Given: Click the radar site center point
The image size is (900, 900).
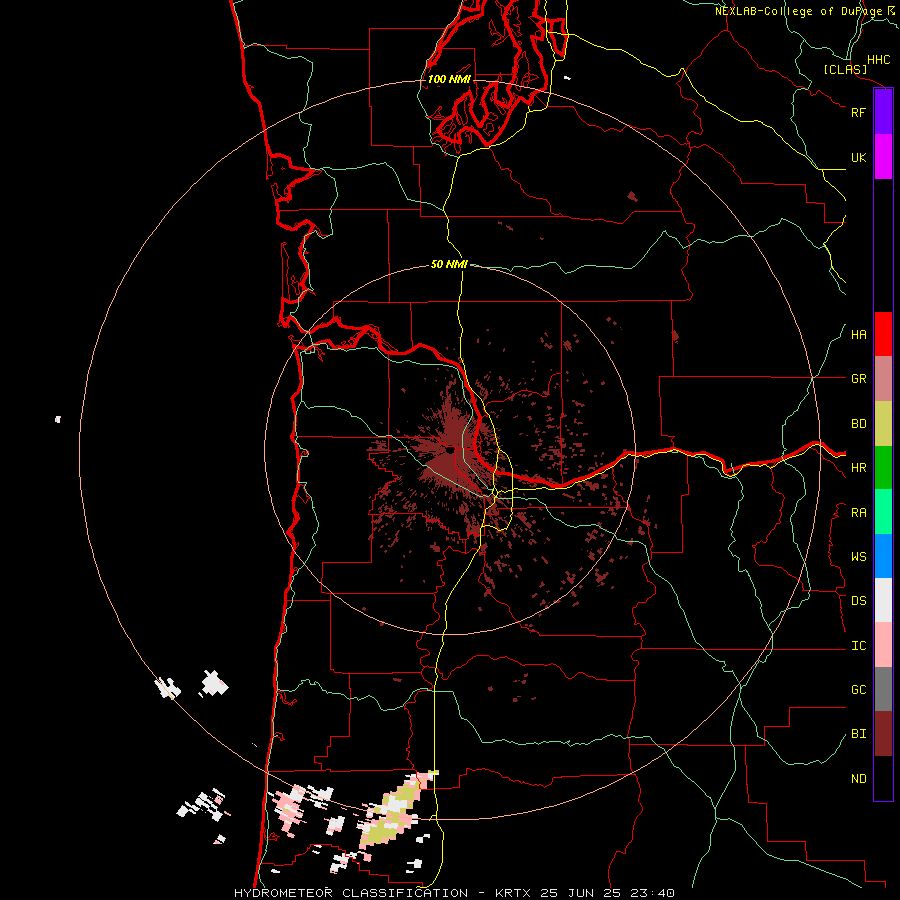Looking at the screenshot, I should click(451, 451).
